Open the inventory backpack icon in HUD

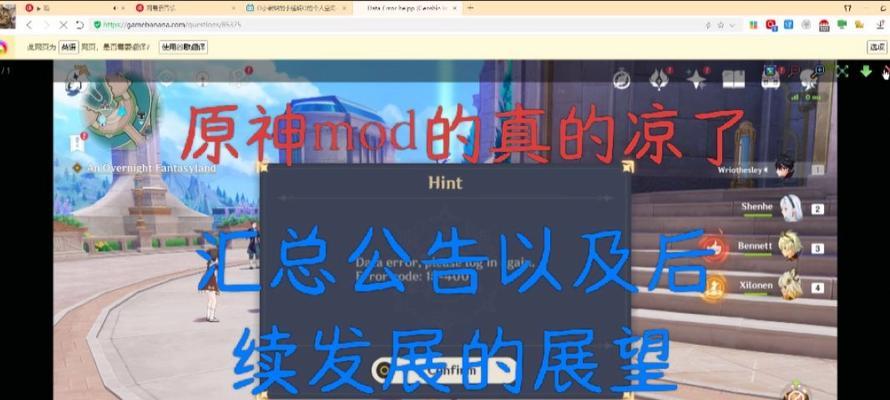coord(770,80)
